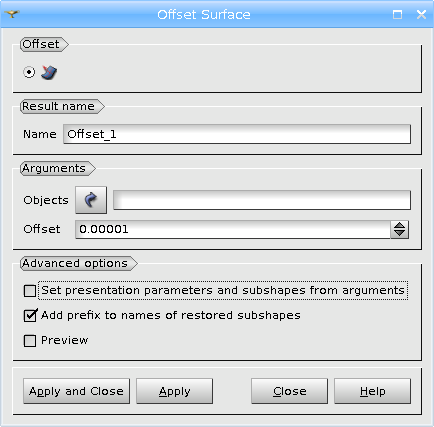Enable the Preview checkbox
Viewport: 434px width, 427px height.
click(30, 341)
